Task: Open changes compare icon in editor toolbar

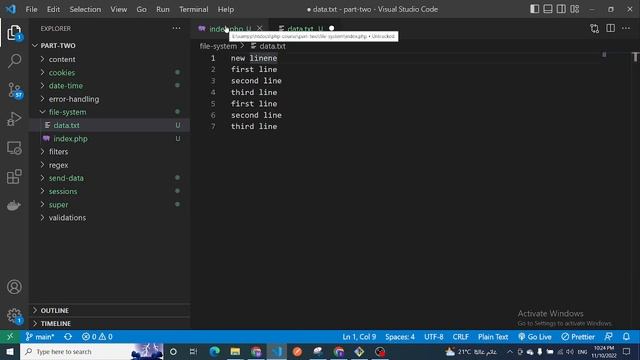Action: 595,28
